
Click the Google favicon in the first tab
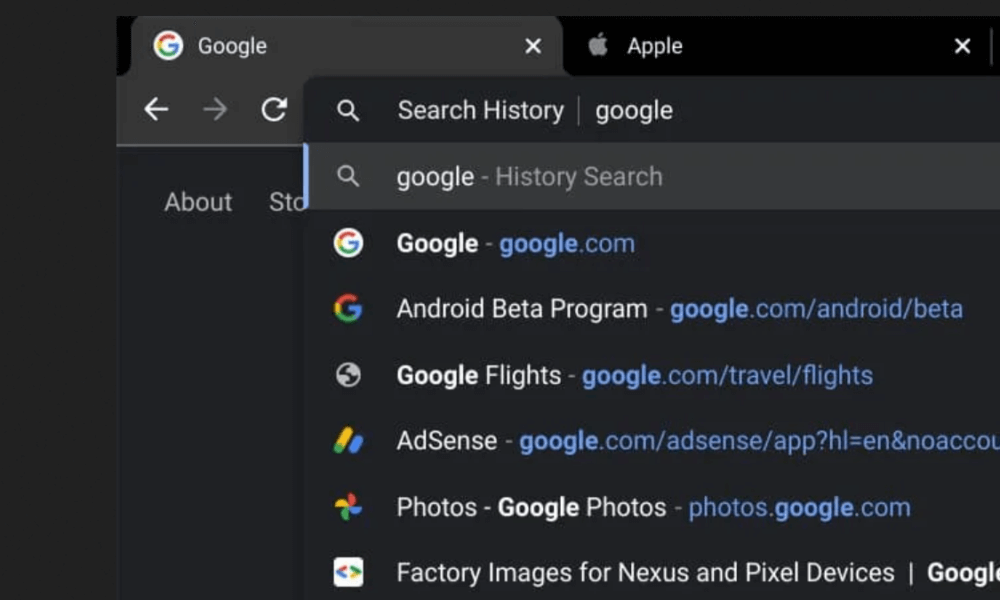click(x=168, y=45)
